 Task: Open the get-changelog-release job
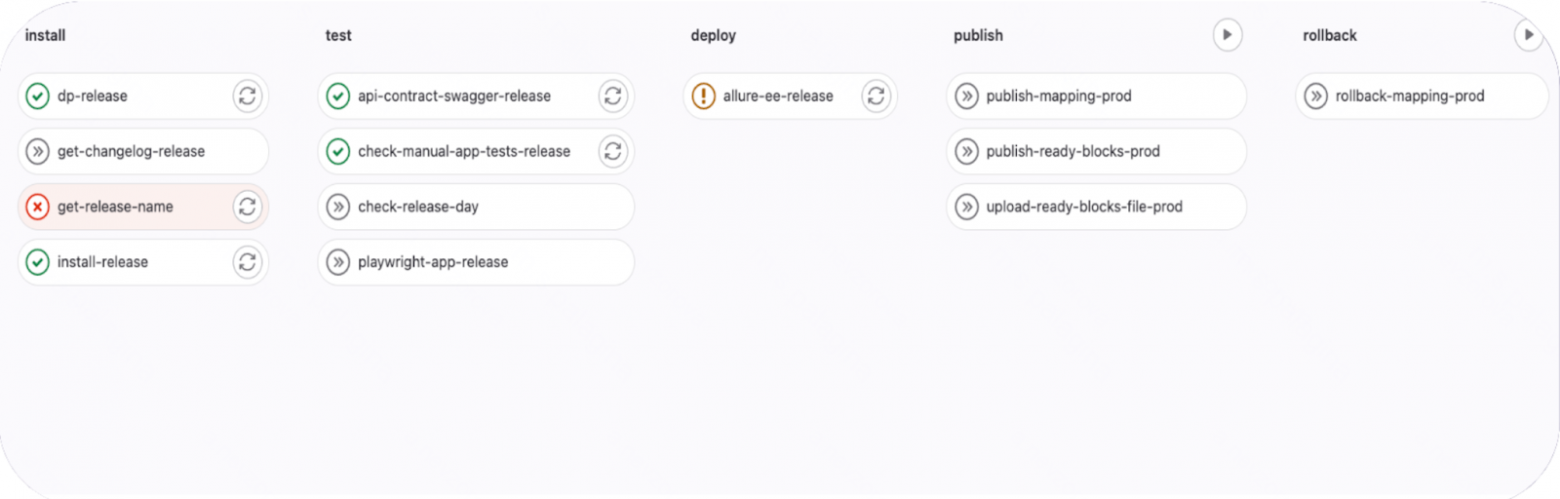[x=131, y=152]
